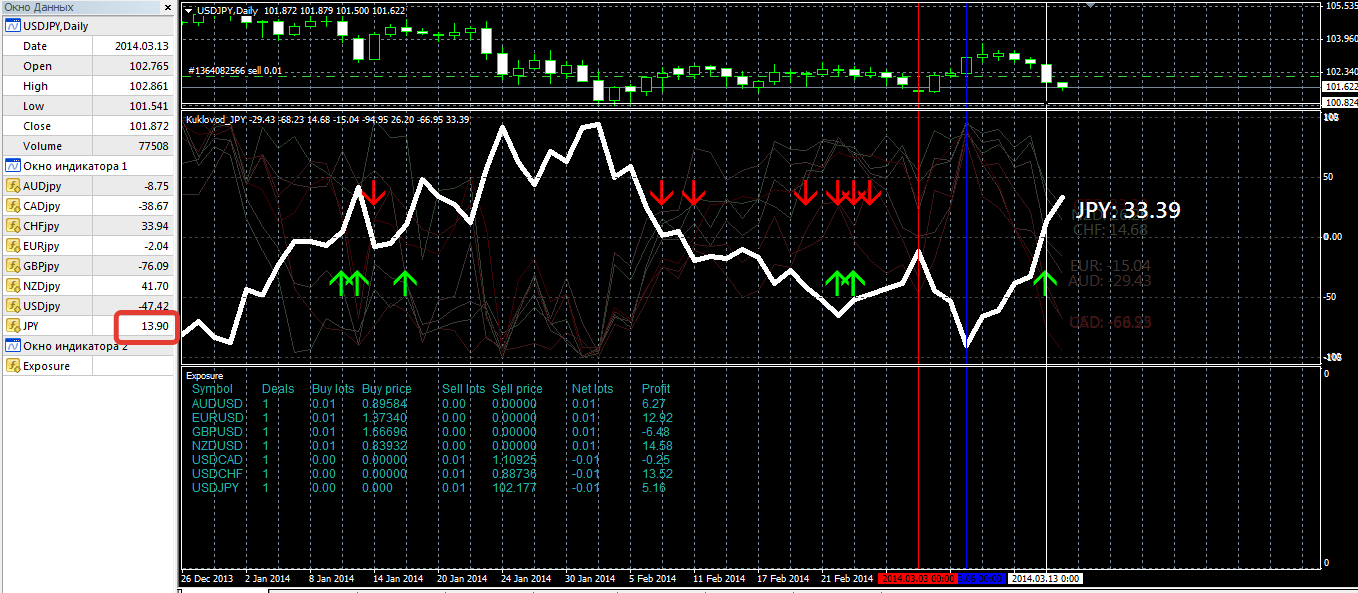Click the CHFjpy value 33.94

point(155,226)
